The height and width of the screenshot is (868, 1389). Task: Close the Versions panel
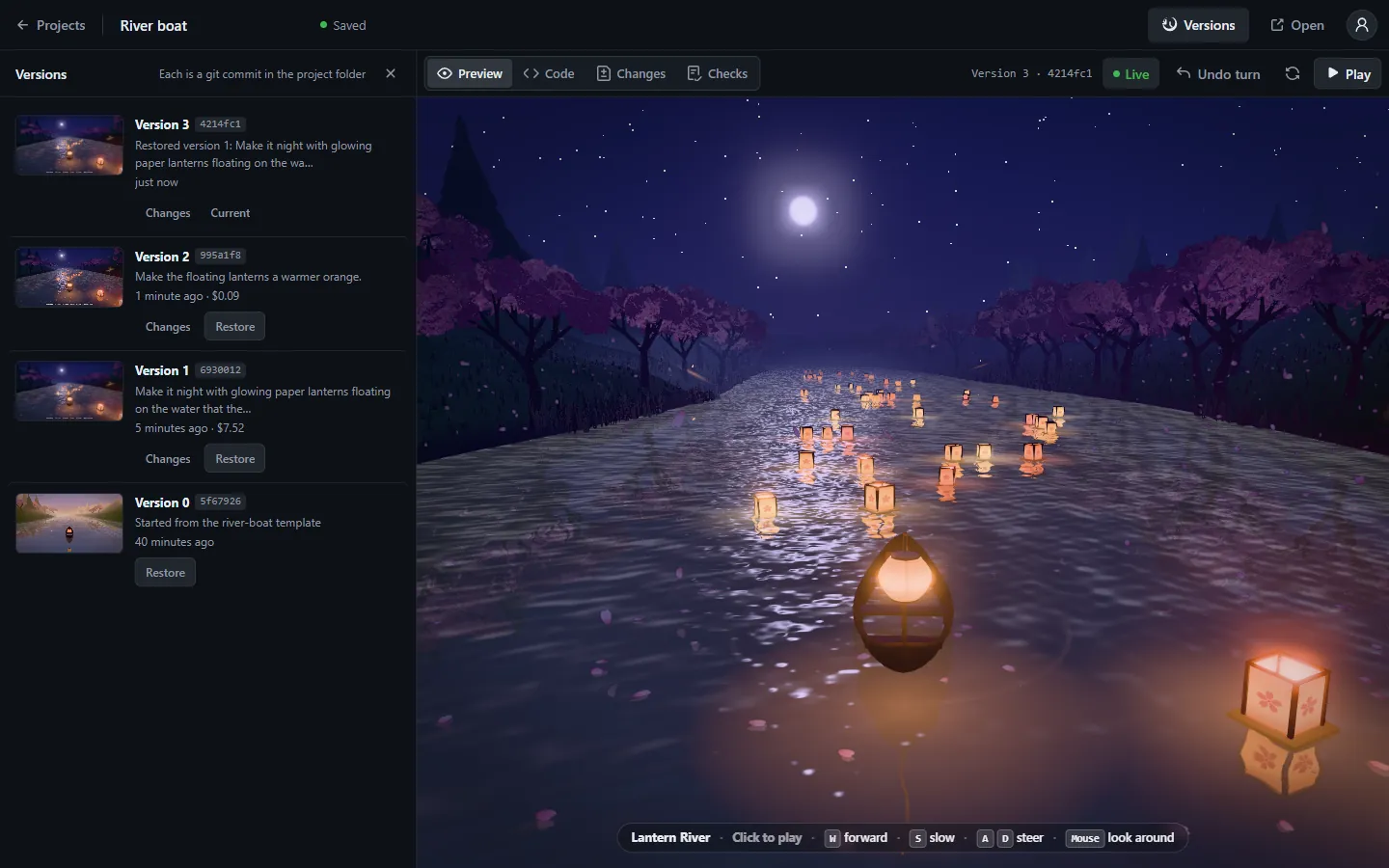391,73
